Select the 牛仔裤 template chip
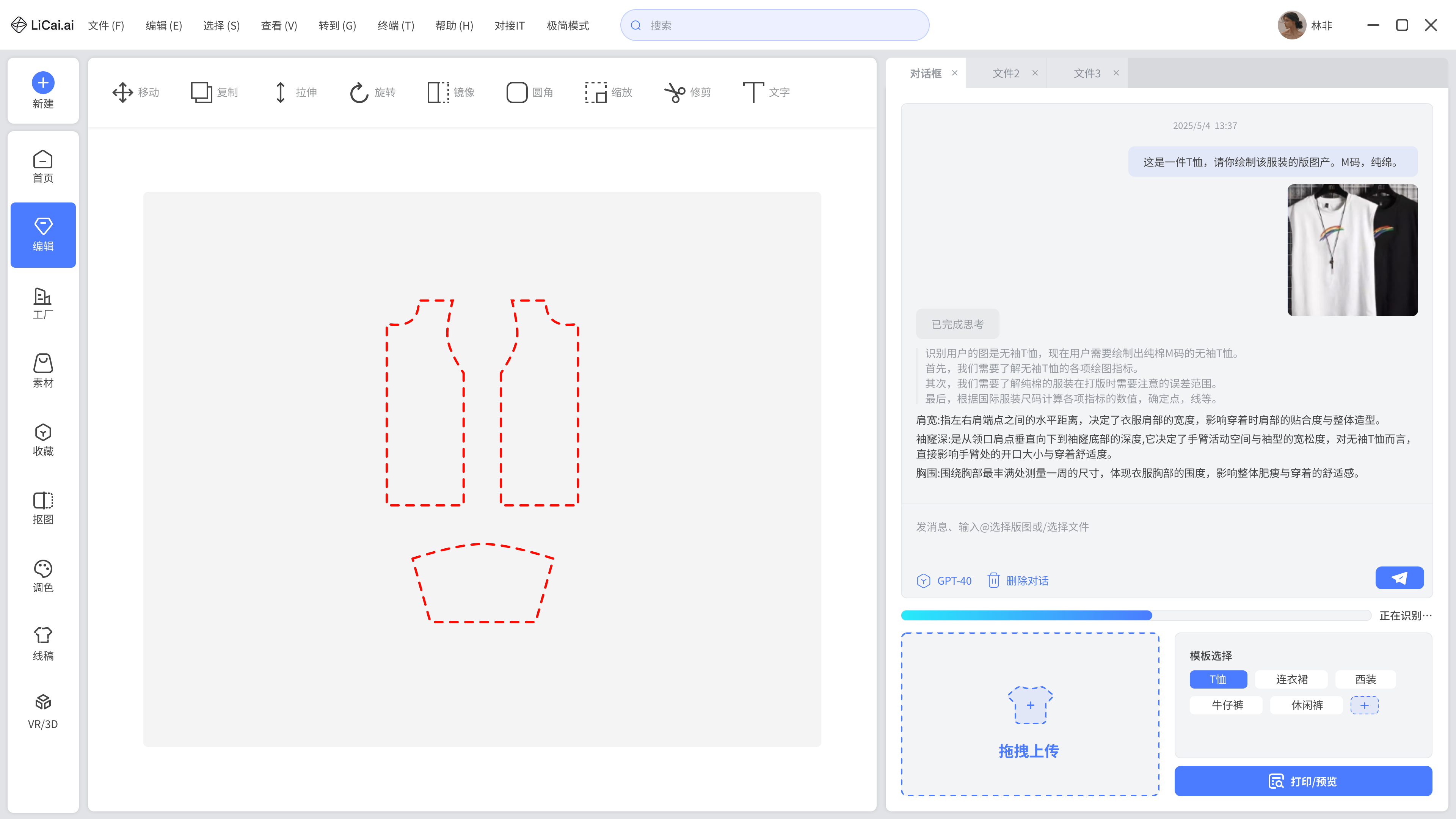This screenshot has width=1456, height=819. tap(1227, 705)
